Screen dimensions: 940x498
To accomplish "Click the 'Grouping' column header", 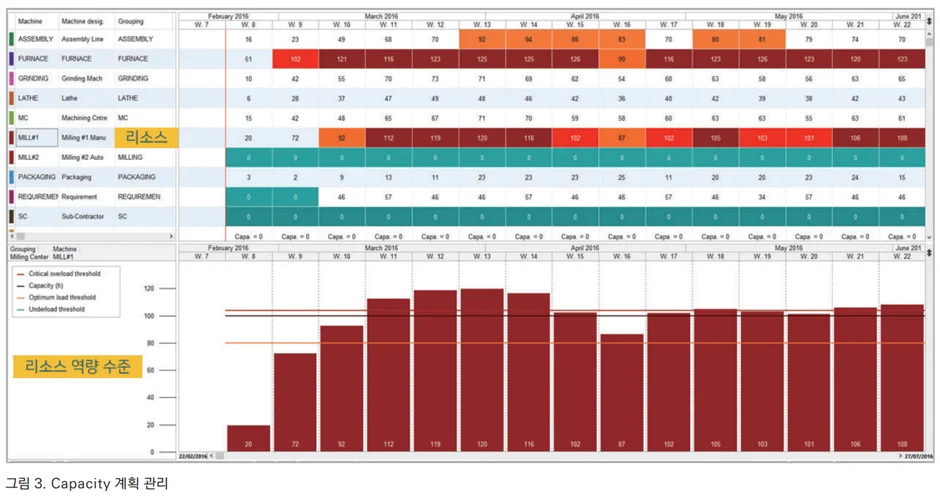I will pyautogui.click(x=131, y=21).
